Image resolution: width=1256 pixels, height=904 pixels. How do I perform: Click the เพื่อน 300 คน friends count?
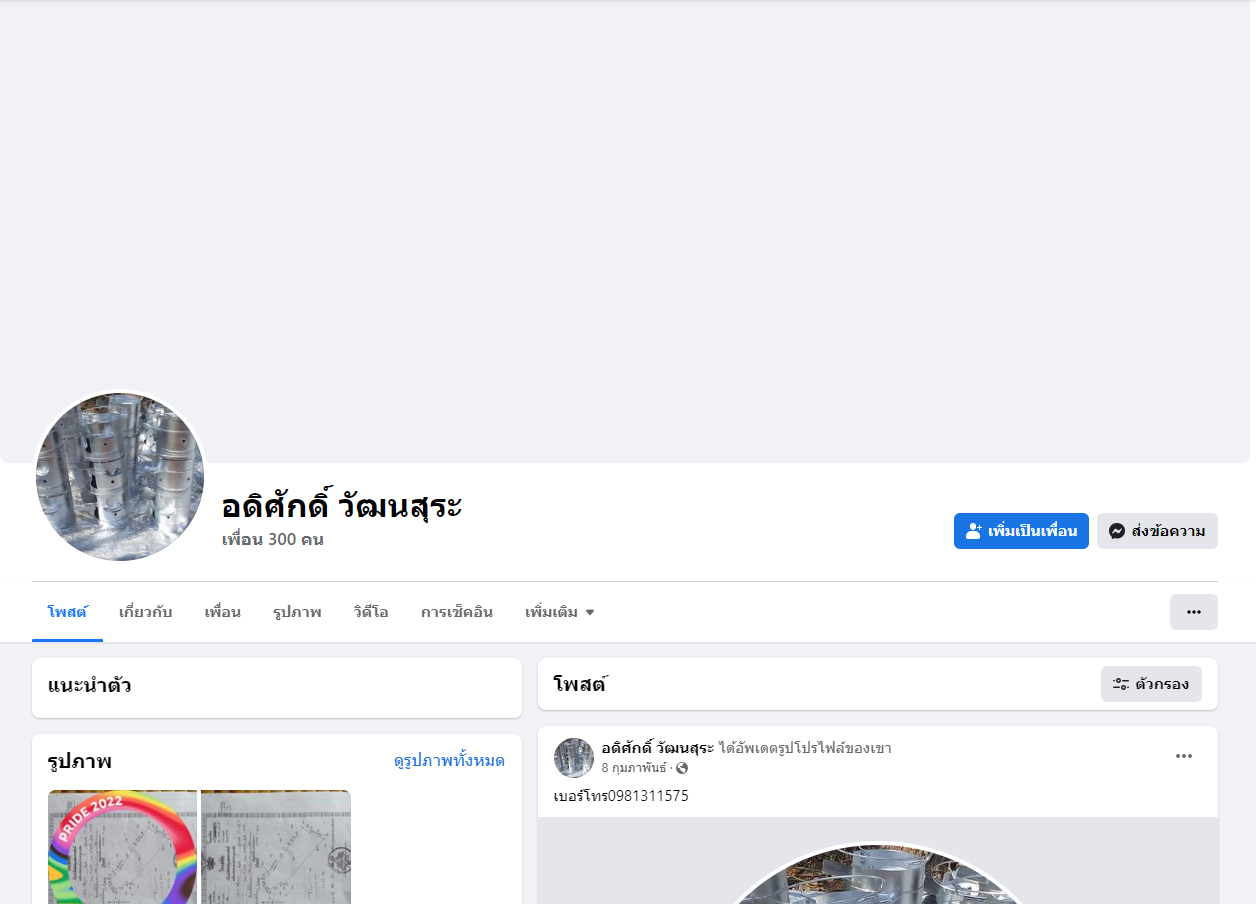273,540
